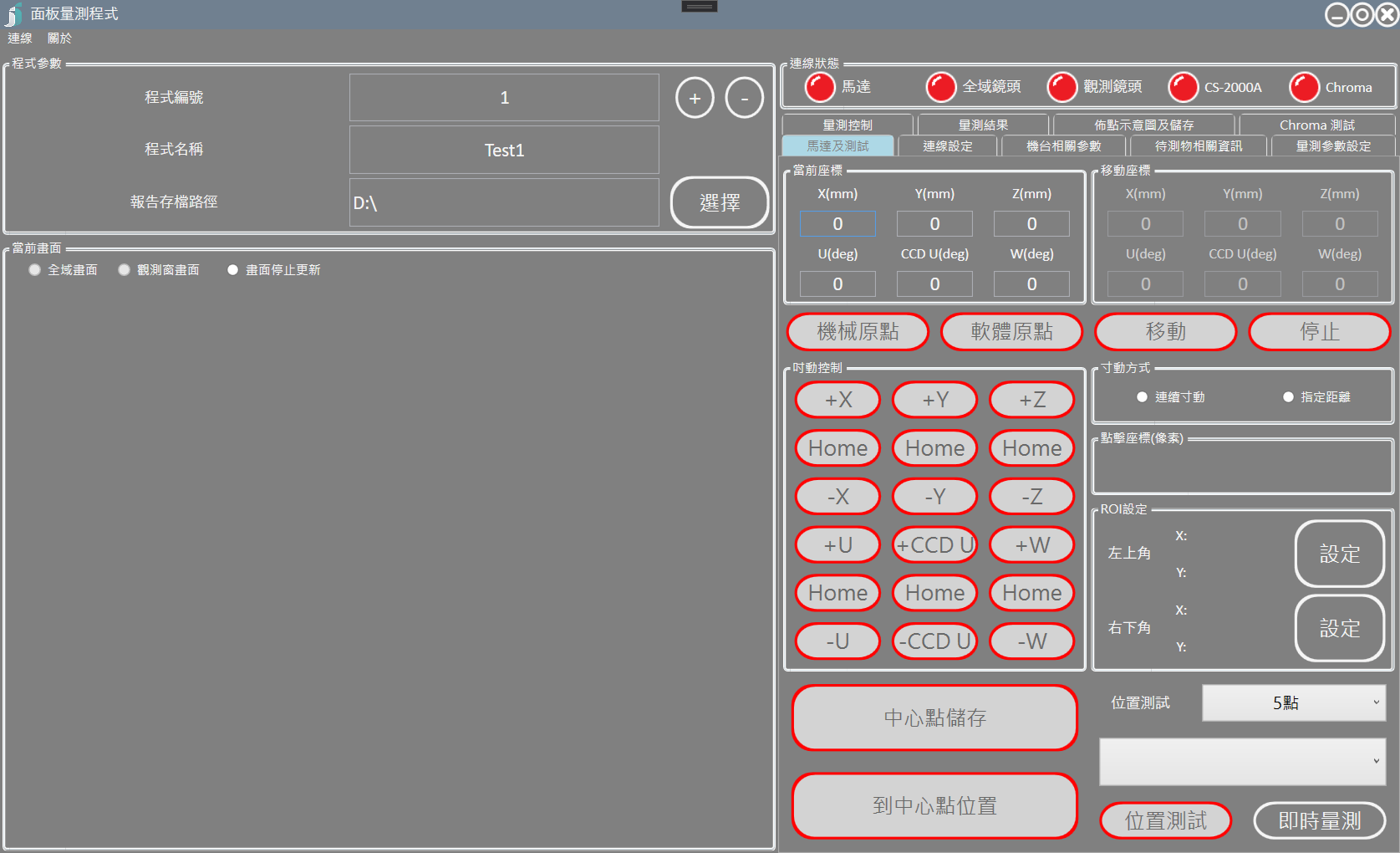Select the 全域畫面 radio button
The image size is (1400, 853).
(35, 270)
